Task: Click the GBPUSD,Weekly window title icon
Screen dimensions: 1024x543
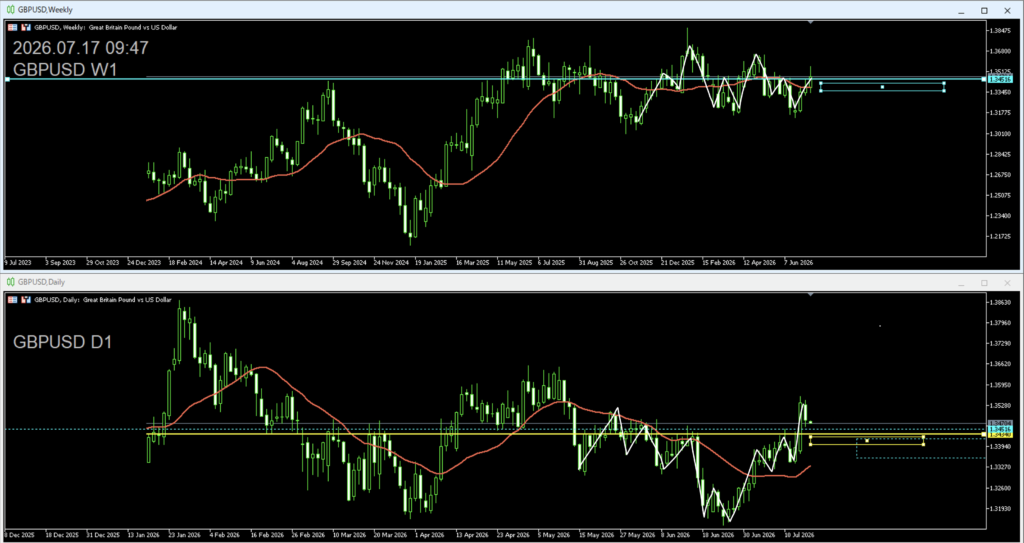Action: 10,10
